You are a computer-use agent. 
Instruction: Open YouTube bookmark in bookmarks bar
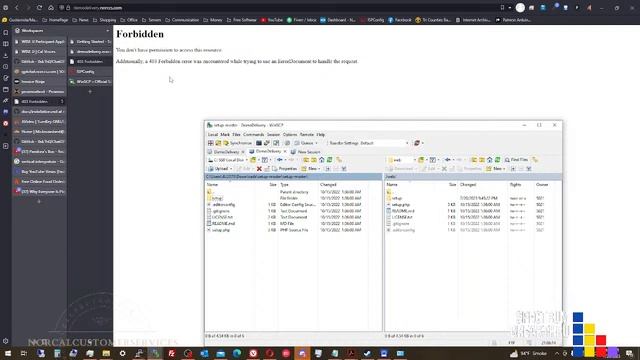[x=272, y=20]
